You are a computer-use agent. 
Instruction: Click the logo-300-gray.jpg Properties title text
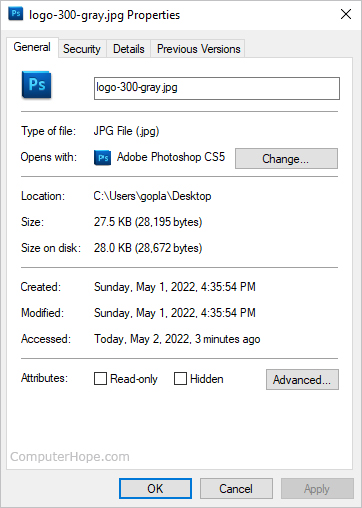click(x=104, y=15)
